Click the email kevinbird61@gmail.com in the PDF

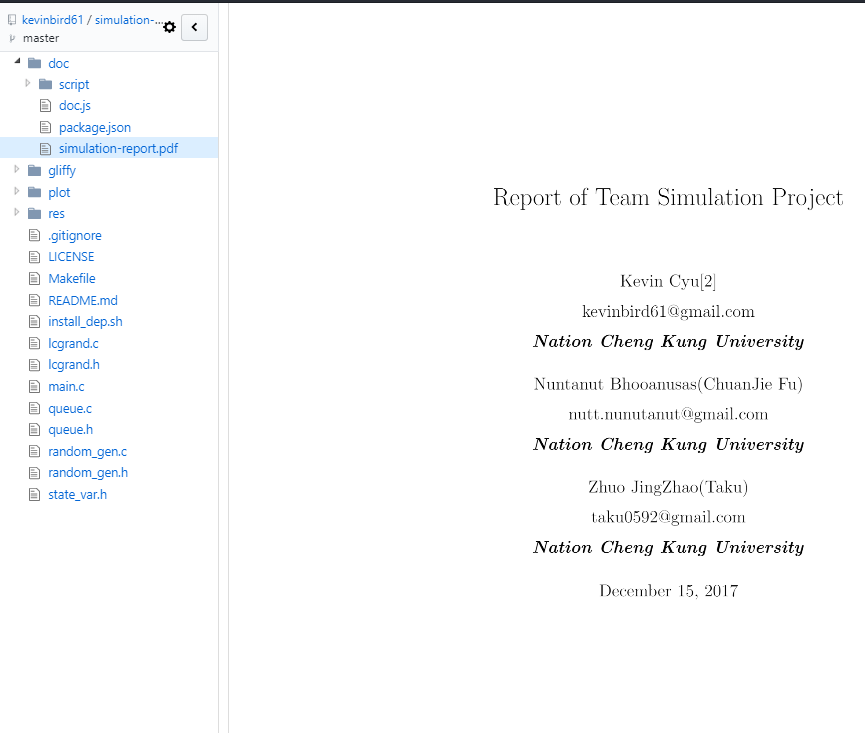[x=668, y=312]
